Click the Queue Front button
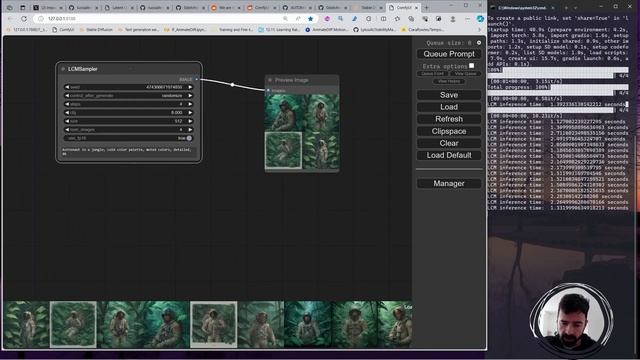Viewport: 640px width, 360px height. [x=432, y=73]
